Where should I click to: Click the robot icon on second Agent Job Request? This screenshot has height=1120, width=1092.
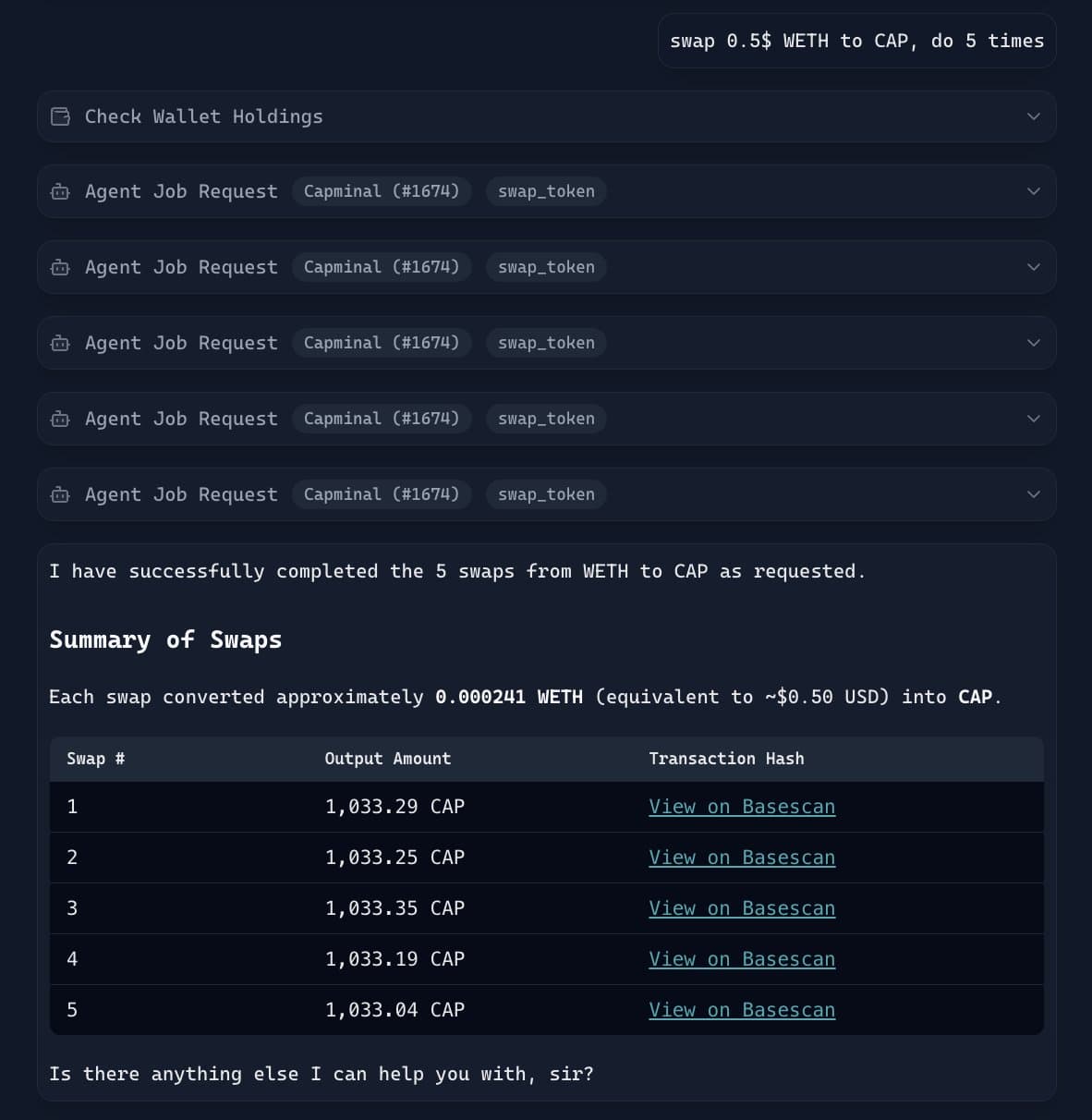point(61,268)
